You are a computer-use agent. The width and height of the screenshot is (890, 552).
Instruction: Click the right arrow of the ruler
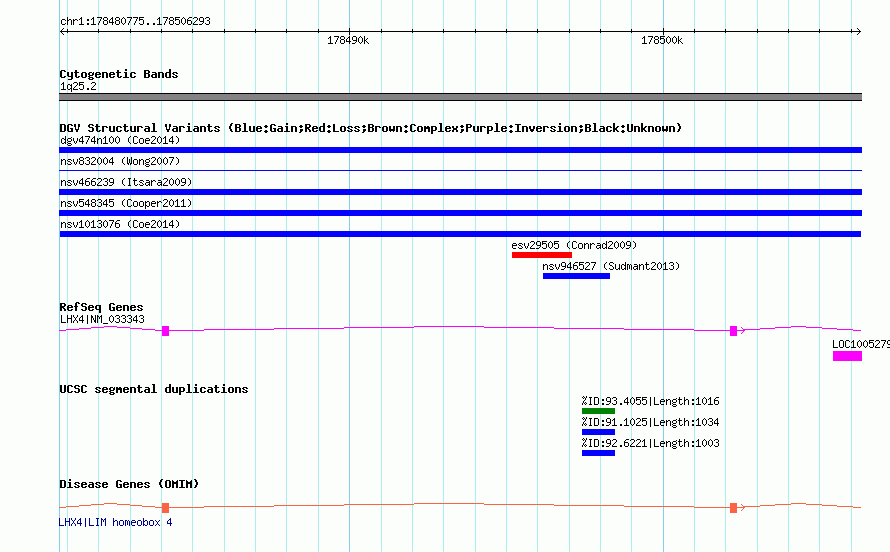pyautogui.click(x=858, y=32)
